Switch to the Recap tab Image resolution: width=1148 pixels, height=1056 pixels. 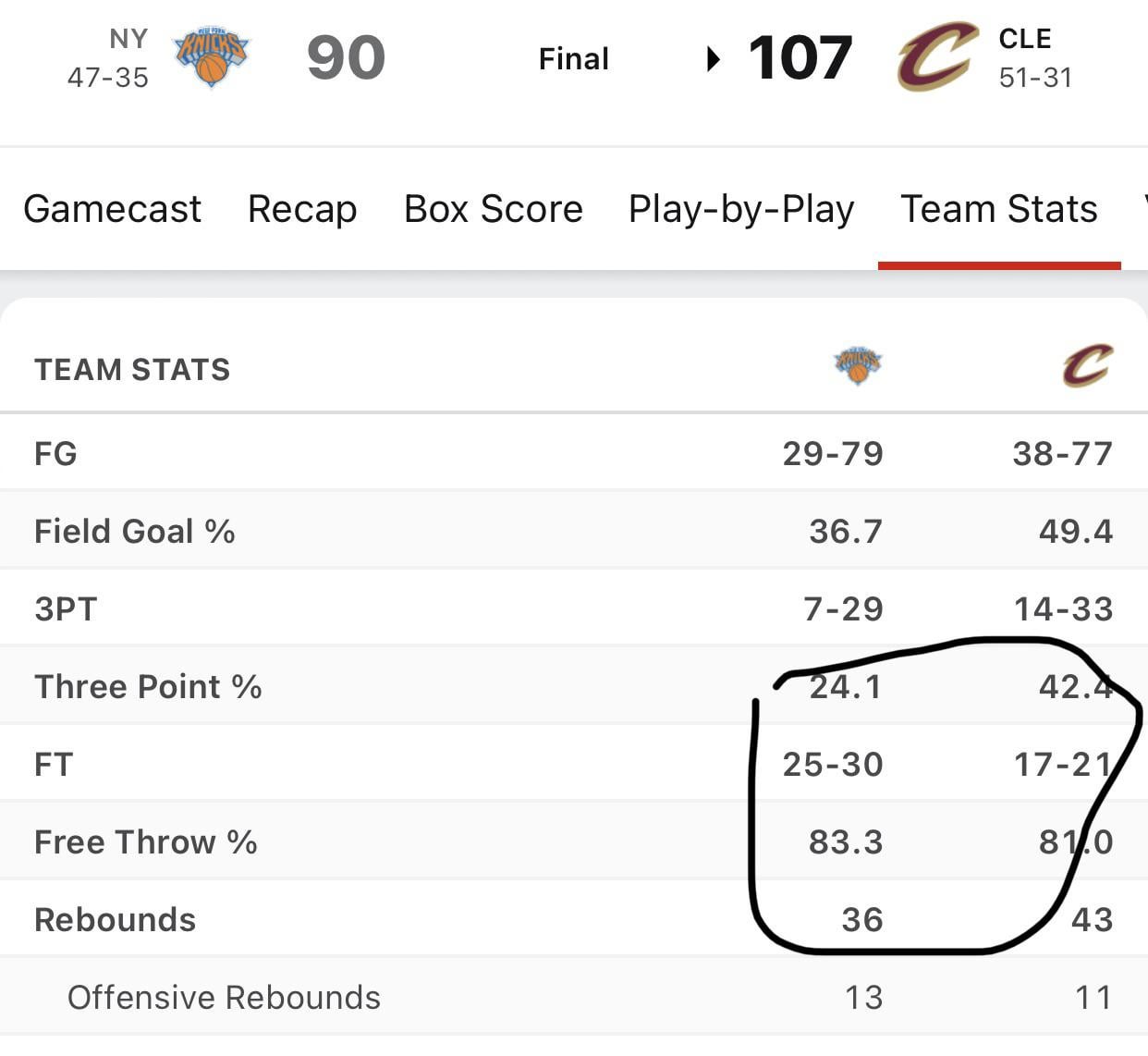302,209
